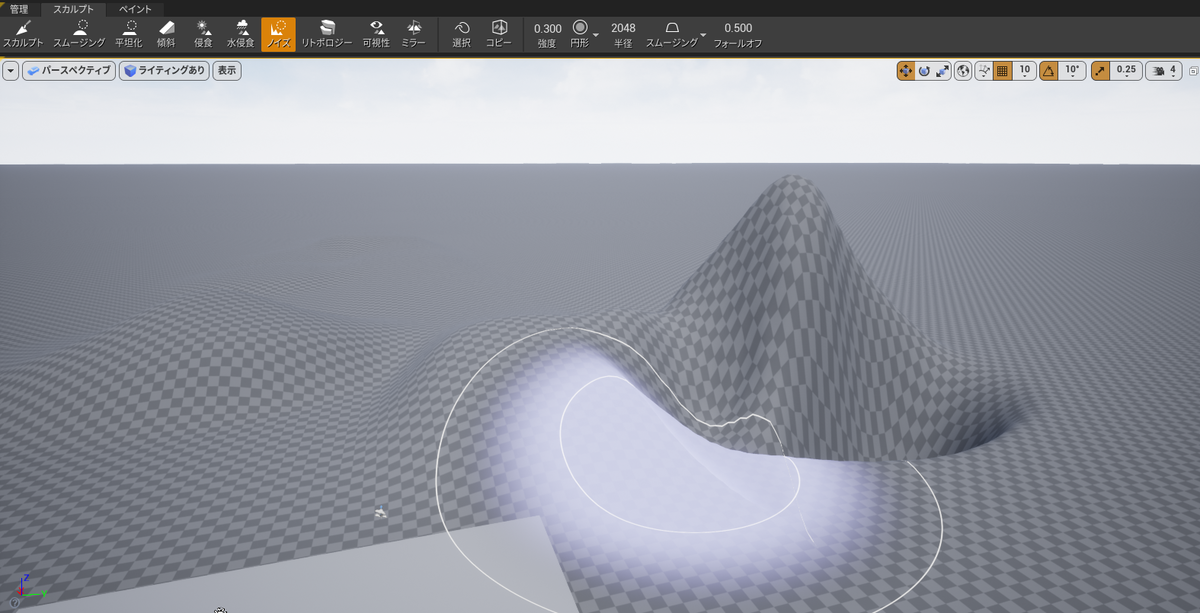Open the パースペクティブ view mode menu
Screen dimensions: 1200x613
coord(67,71)
